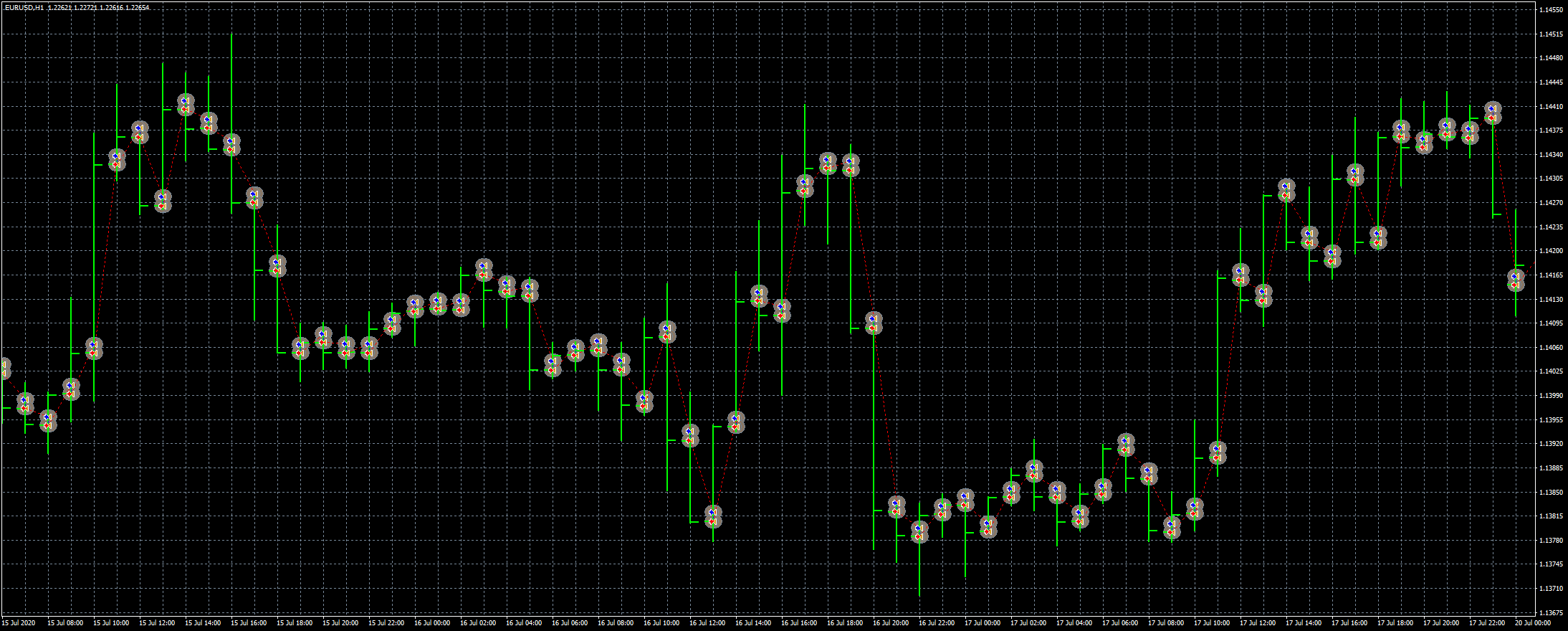Click the 15 Jul 08:00 time label

(65, 623)
